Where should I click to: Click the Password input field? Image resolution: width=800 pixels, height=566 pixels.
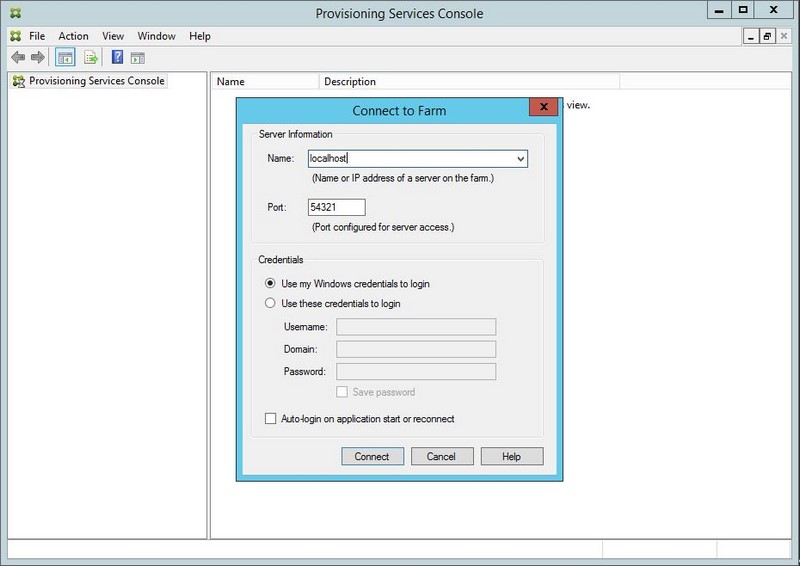416,372
